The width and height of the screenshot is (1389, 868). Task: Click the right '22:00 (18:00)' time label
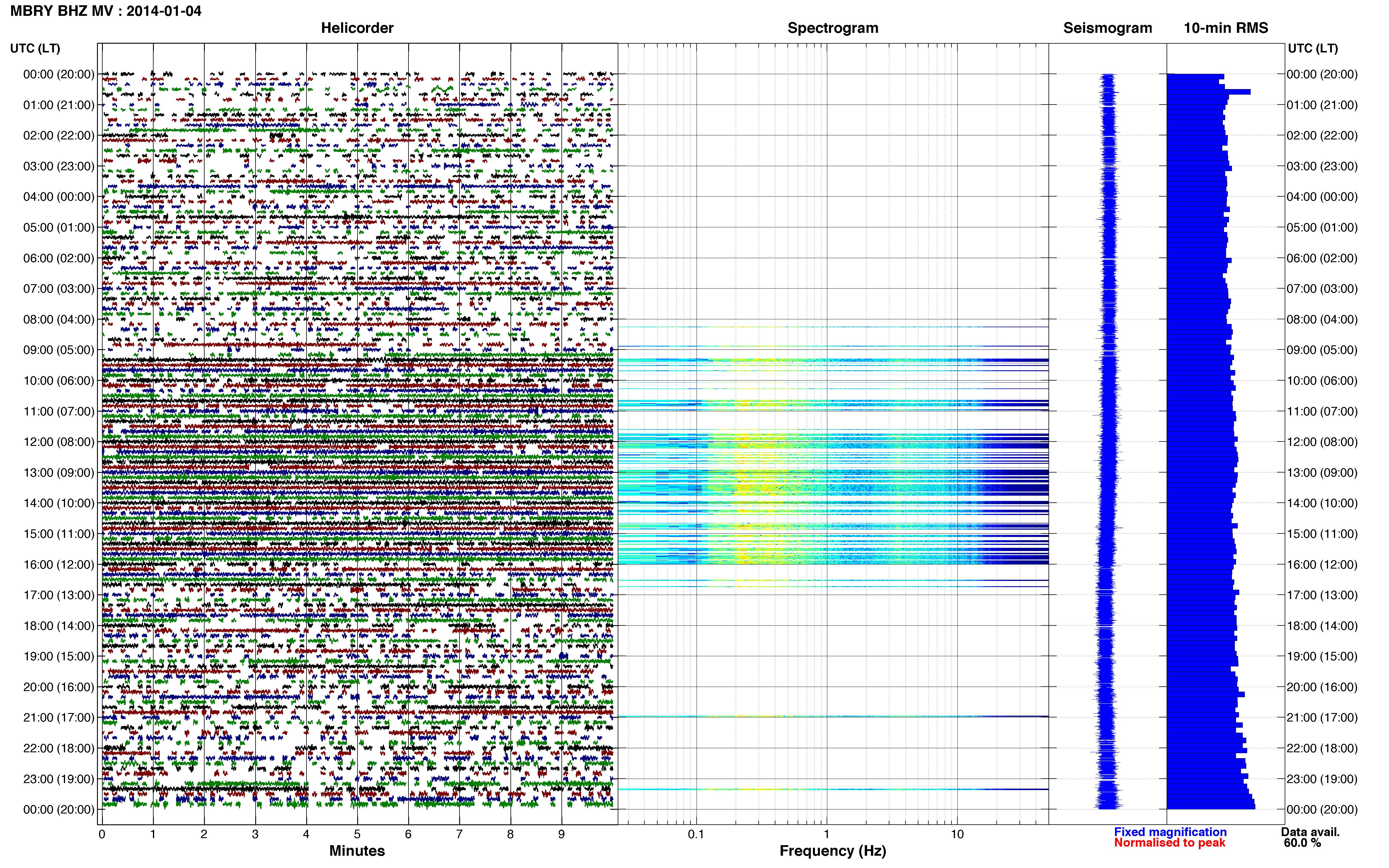(1322, 748)
